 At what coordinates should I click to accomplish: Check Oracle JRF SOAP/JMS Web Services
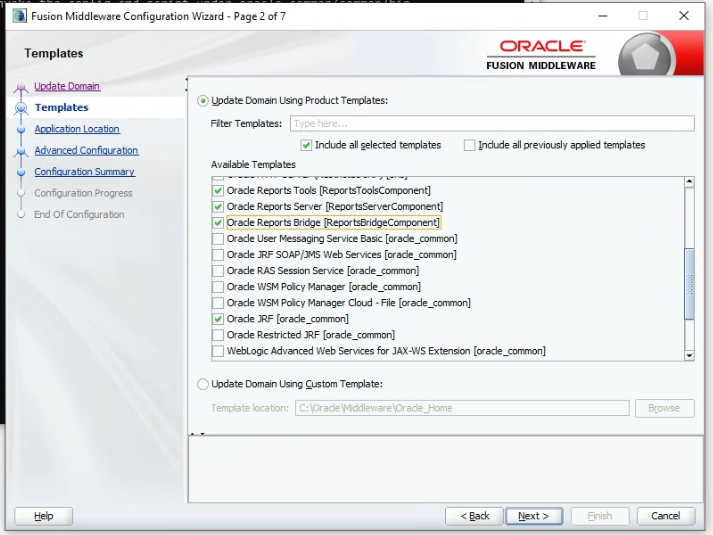pyautogui.click(x=218, y=255)
